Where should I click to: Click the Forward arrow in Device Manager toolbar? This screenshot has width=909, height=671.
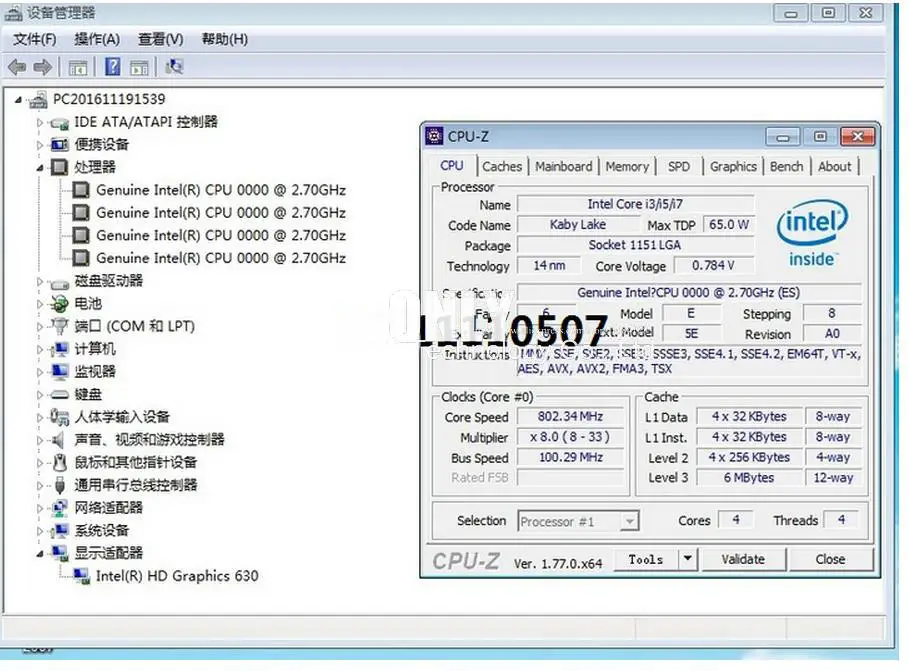click(42, 67)
